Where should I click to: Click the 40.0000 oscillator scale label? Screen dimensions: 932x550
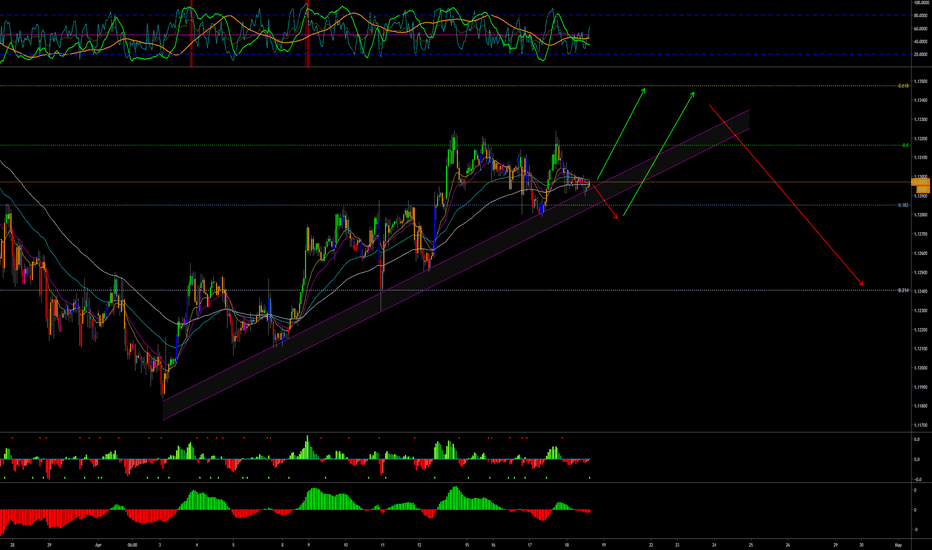point(921,42)
